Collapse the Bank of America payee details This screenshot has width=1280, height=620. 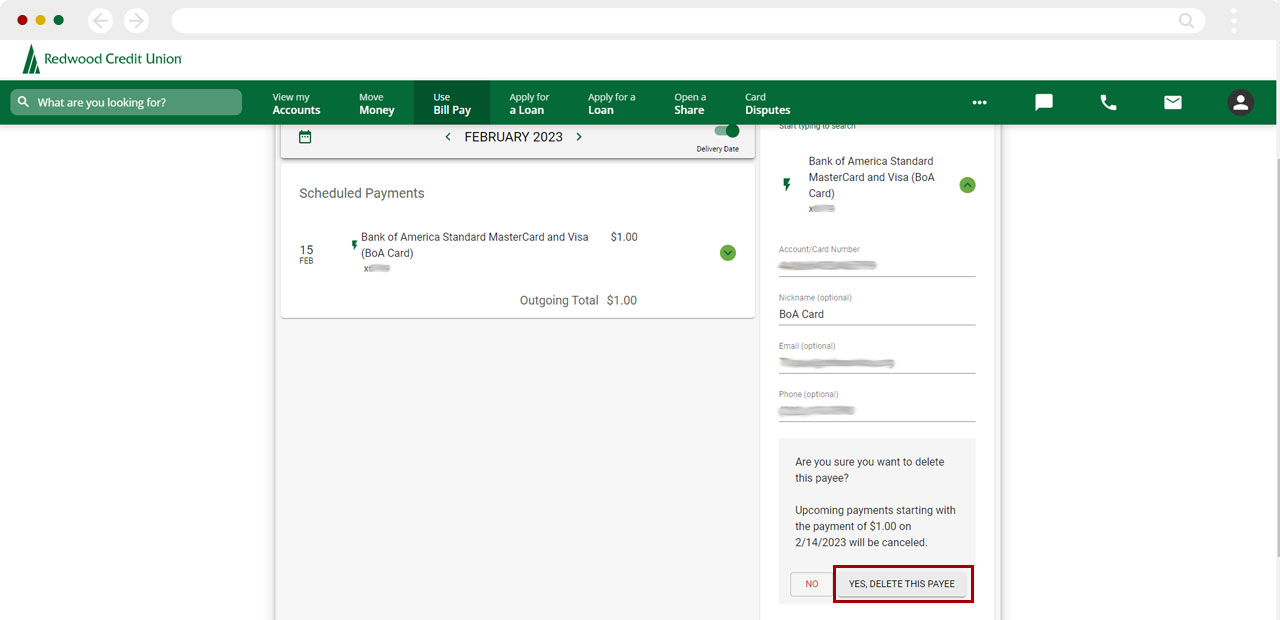click(967, 185)
